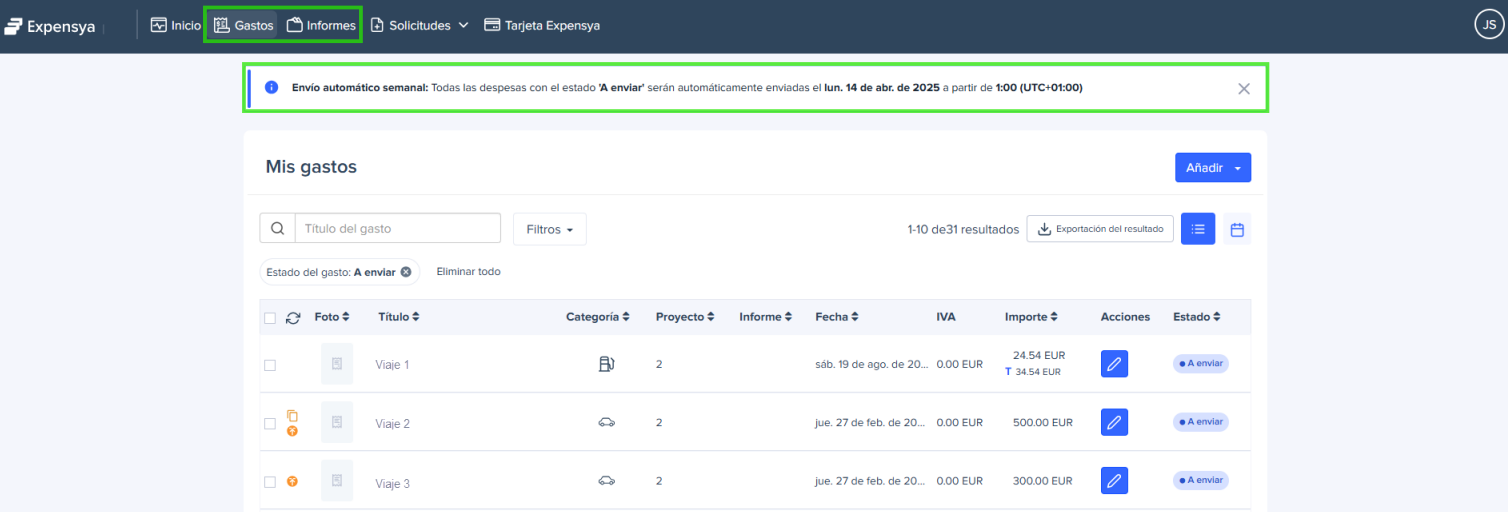Screen dimensions: 1508x512
Task: Click Exportación del resultado button
Action: [1100, 229]
